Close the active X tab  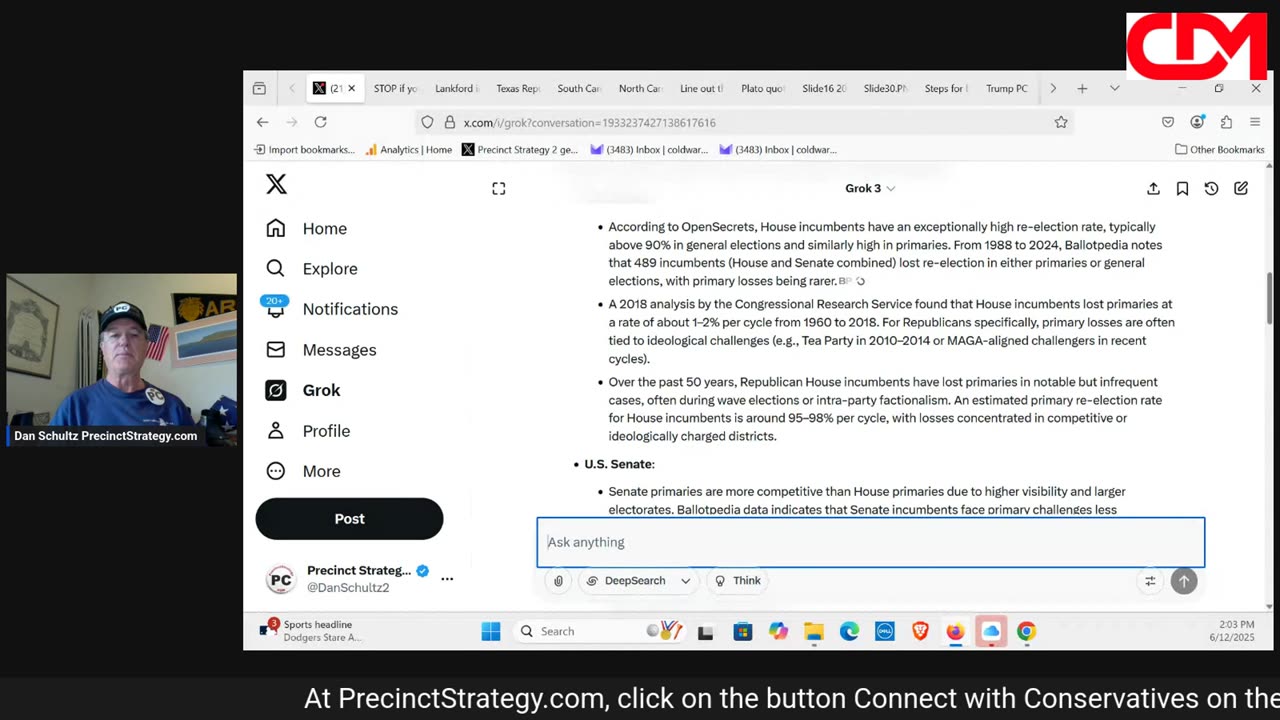[x=351, y=89]
